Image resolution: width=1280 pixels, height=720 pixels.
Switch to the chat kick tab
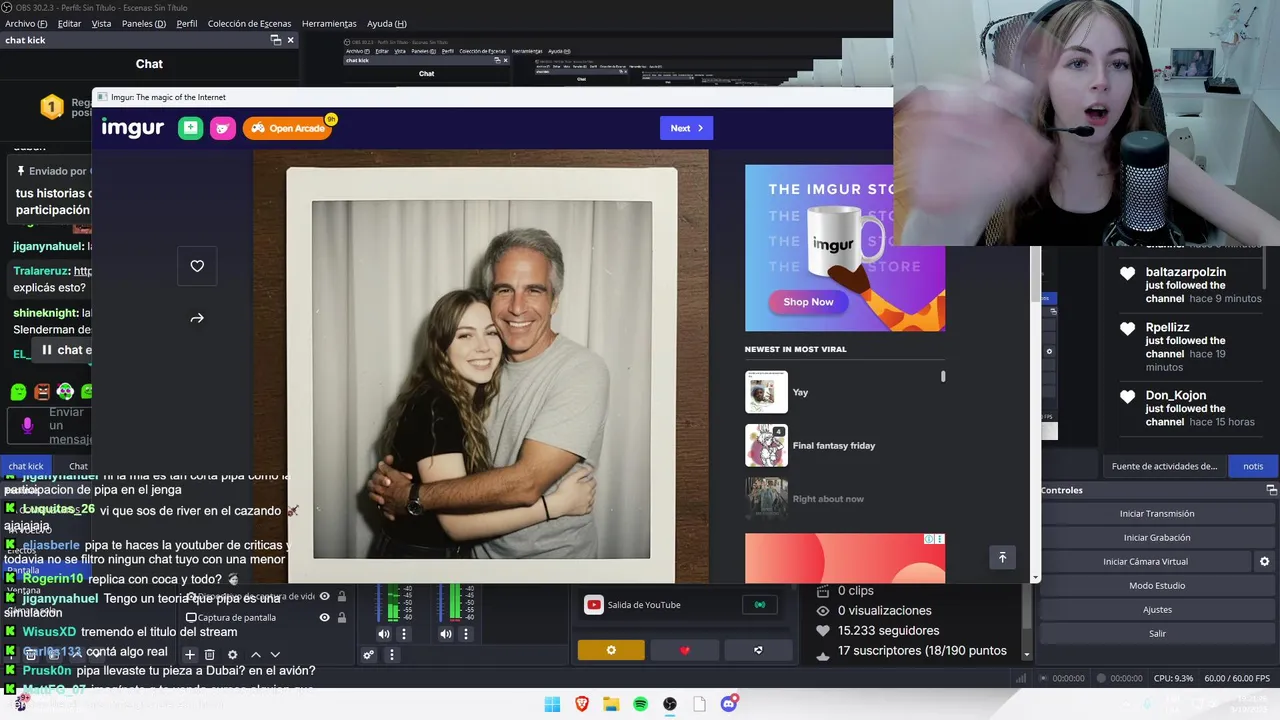click(27, 466)
